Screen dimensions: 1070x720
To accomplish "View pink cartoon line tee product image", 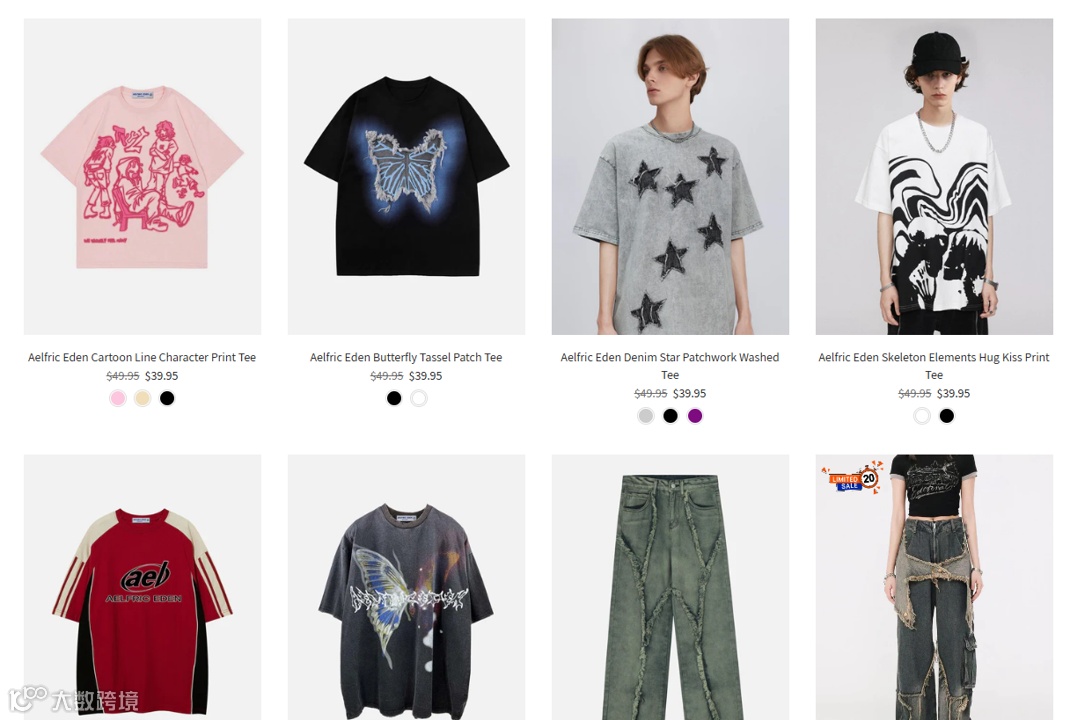I will (x=143, y=177).
